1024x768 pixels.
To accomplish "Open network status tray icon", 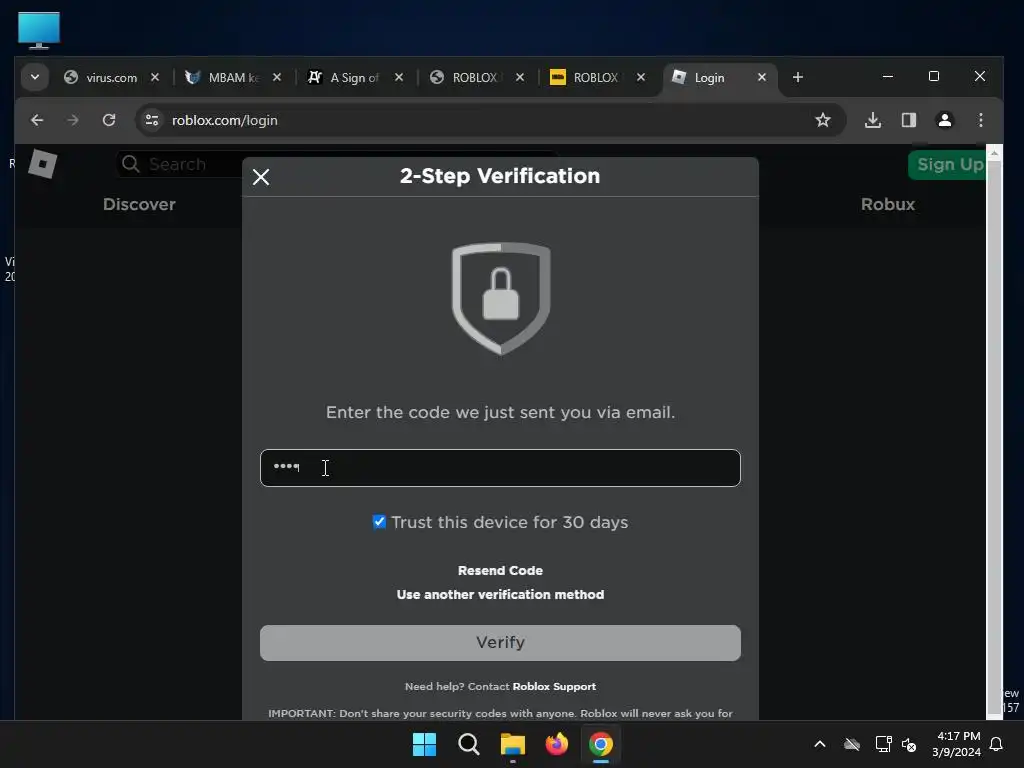I will tap(884, 744).
